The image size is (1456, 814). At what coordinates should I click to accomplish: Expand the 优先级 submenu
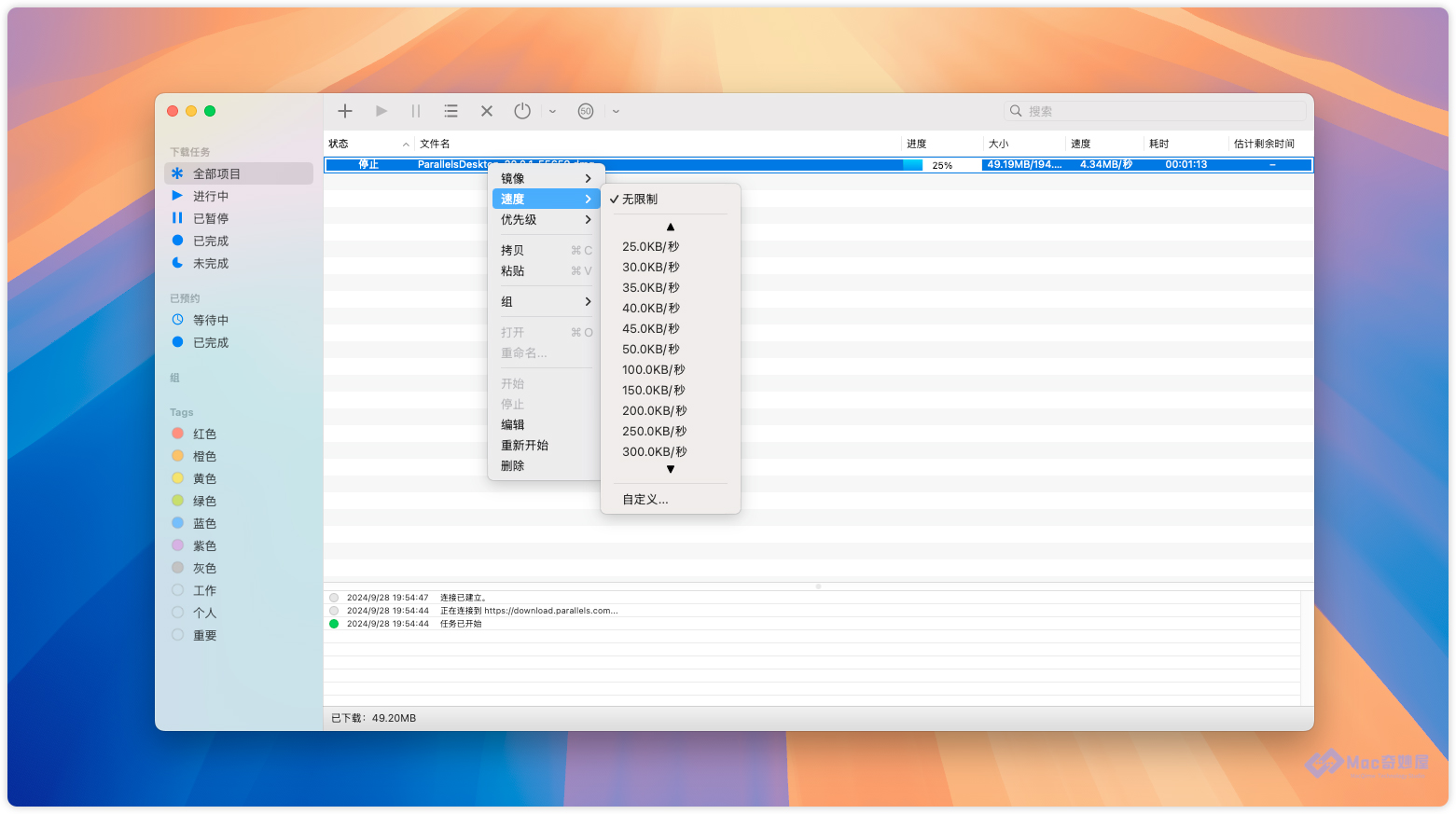tap(546, 220)
